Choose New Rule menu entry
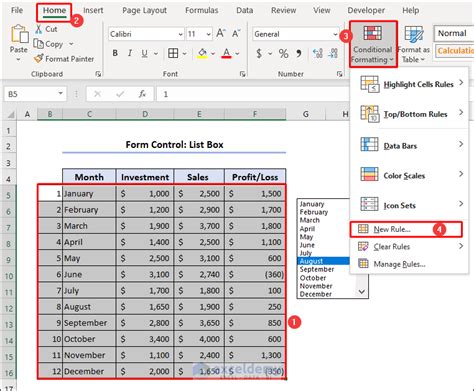 pyautogui.click(x=406, y=229)
